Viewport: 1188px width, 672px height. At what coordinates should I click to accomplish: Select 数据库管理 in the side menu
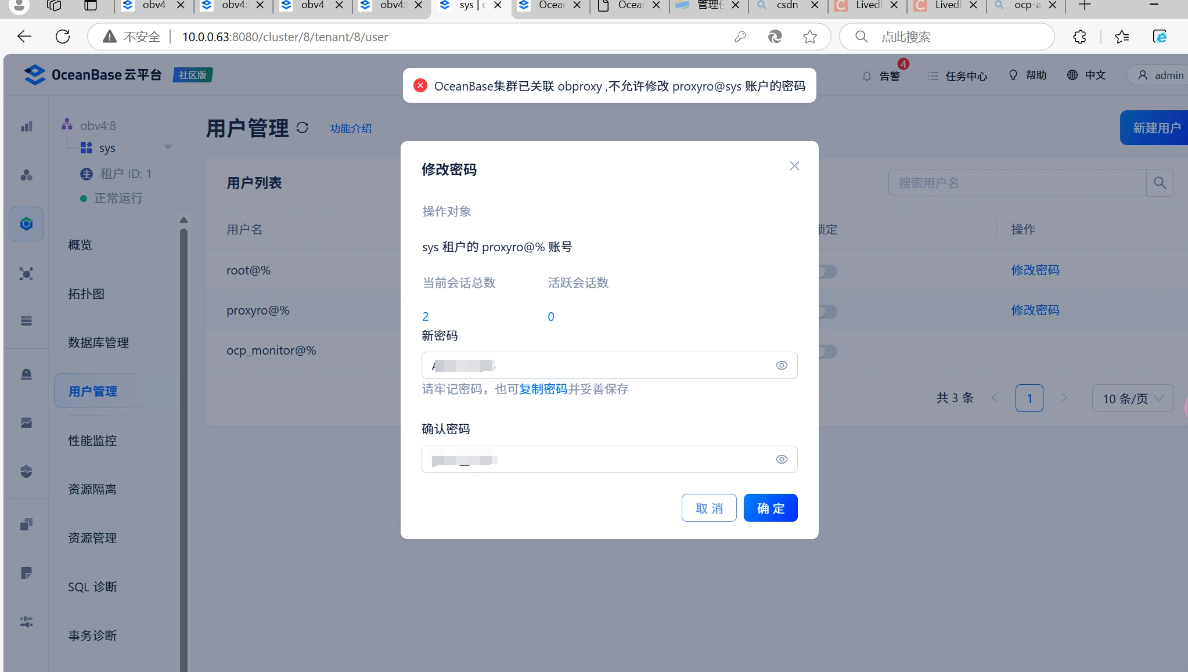98,342
